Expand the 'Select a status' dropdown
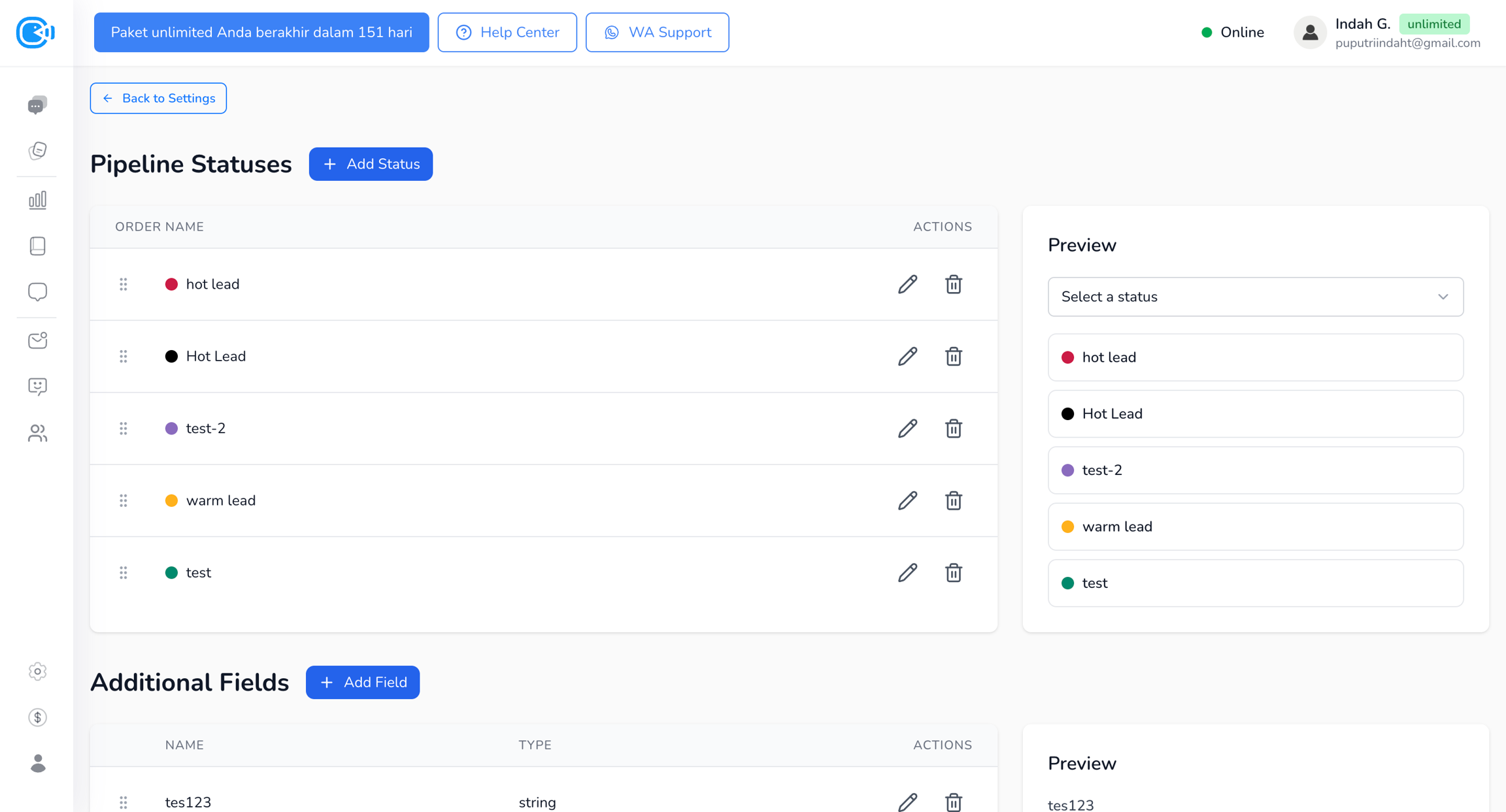 pyautogui.click(x=1255, y=297)
